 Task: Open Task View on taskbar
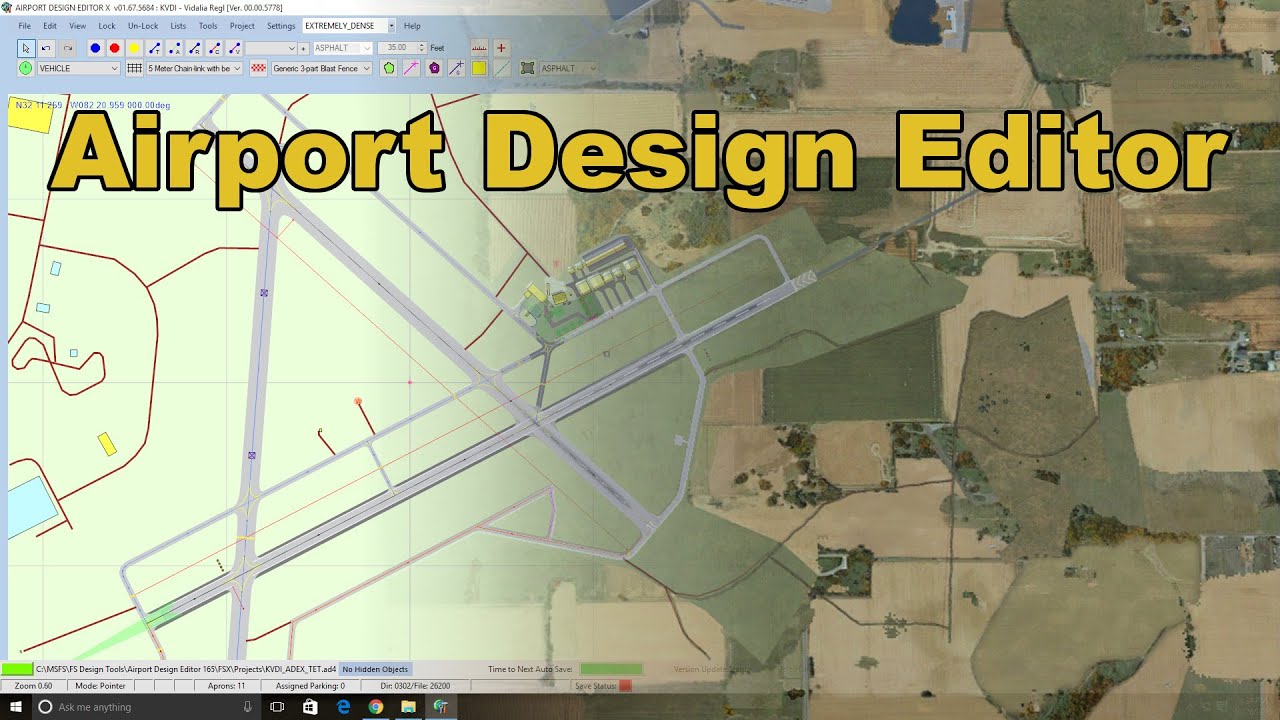[x=278, y=707]
